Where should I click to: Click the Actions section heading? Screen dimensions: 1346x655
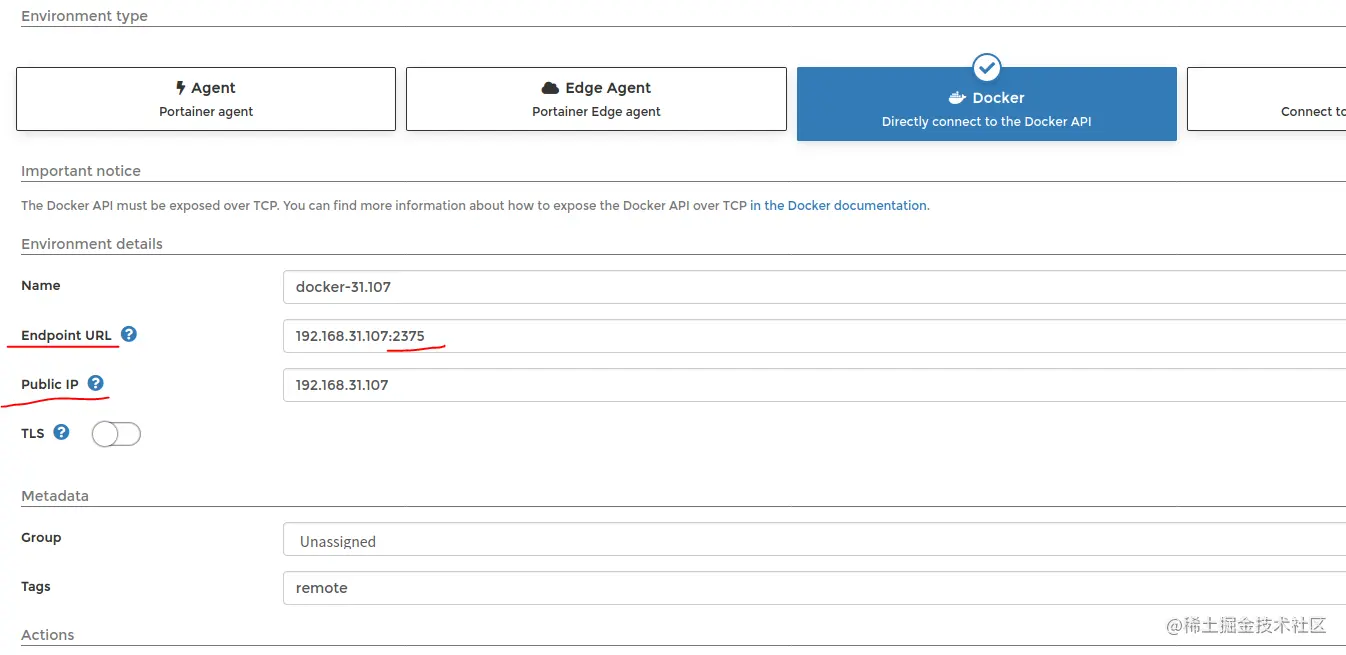click(48, 635)
